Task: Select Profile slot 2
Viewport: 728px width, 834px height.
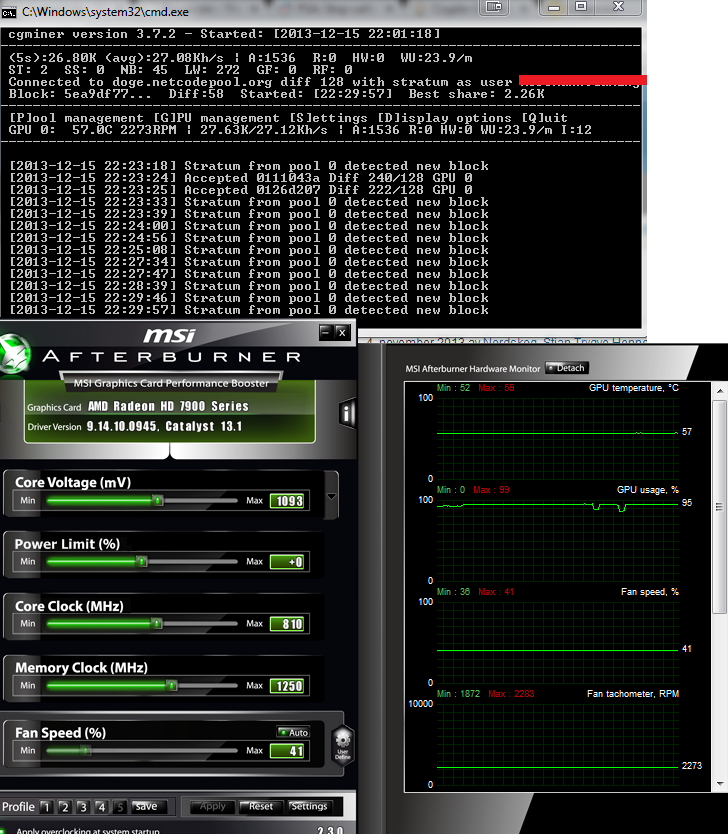Action: pos(65,807)
